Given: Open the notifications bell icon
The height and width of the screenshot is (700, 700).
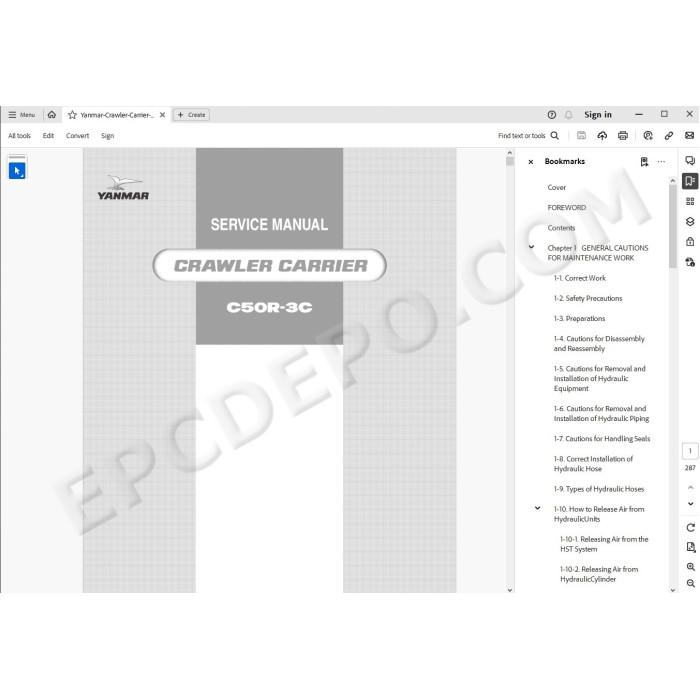Looking at the screenshot, I should point(568,115).
